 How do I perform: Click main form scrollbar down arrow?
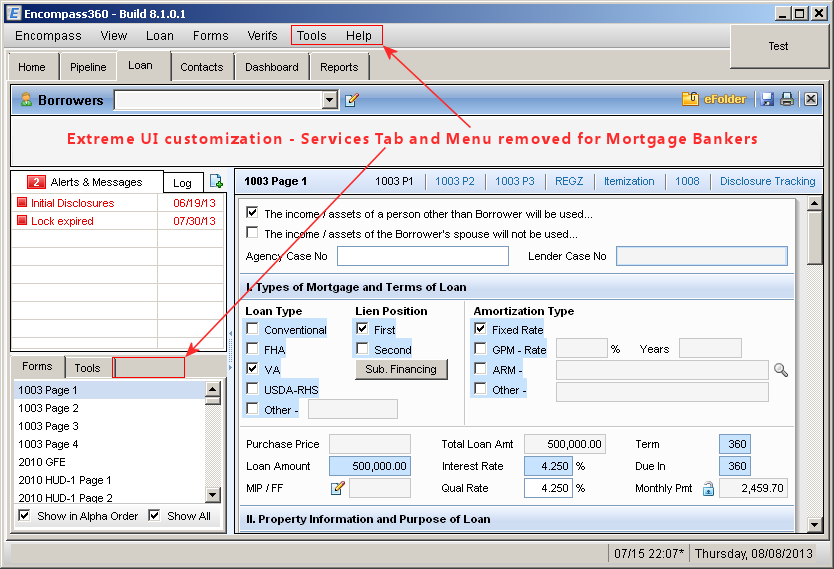coord(814,524)
